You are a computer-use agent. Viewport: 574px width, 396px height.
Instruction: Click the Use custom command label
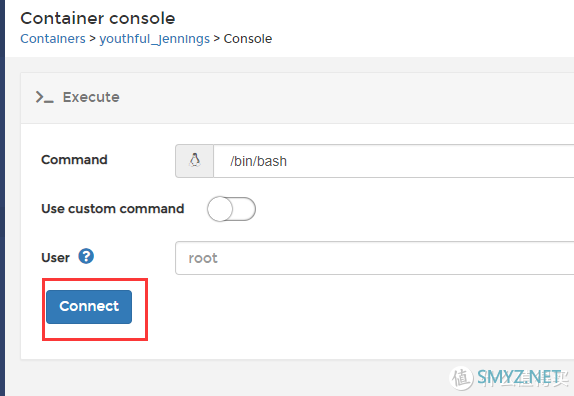pos(113,209)
